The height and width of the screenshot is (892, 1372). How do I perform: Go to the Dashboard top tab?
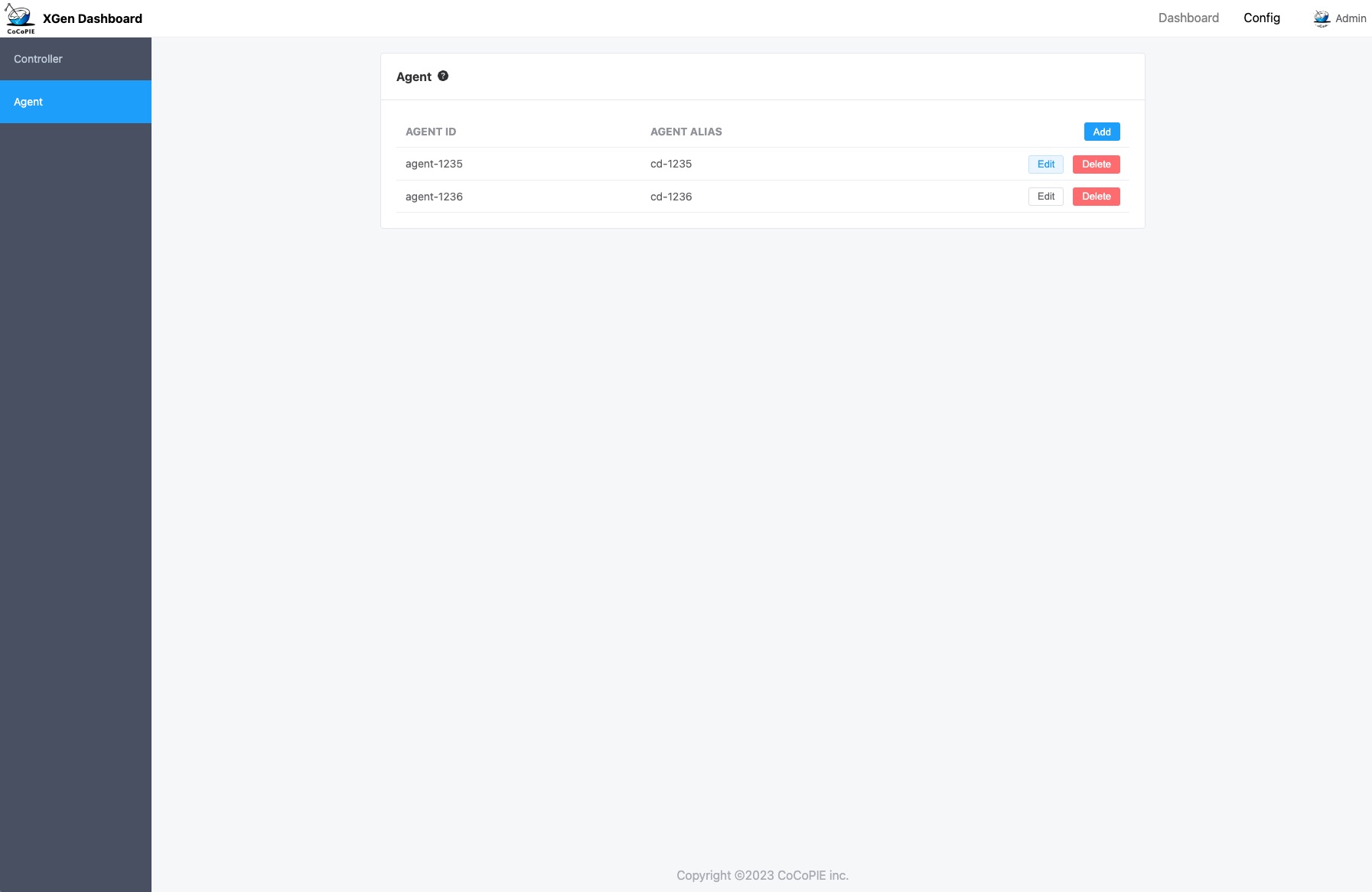coord(1188,18)
